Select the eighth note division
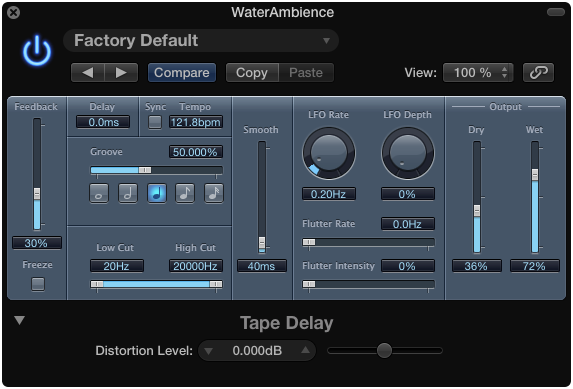This screenshot has height=389, width=573. tap(185, 193)
